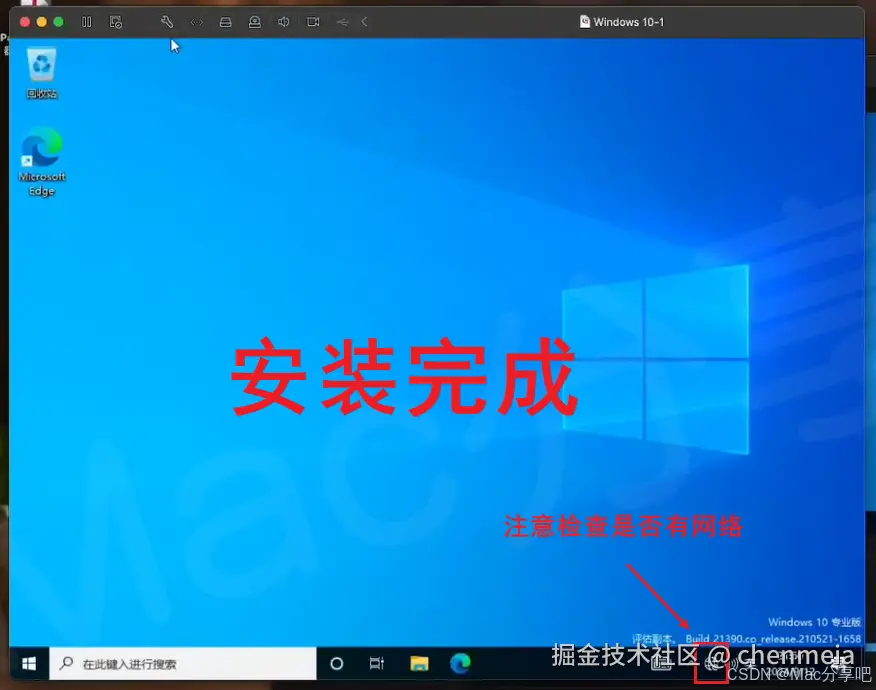
Task: Open Task View on the Windows taskbar
Action: coord(376,663)
